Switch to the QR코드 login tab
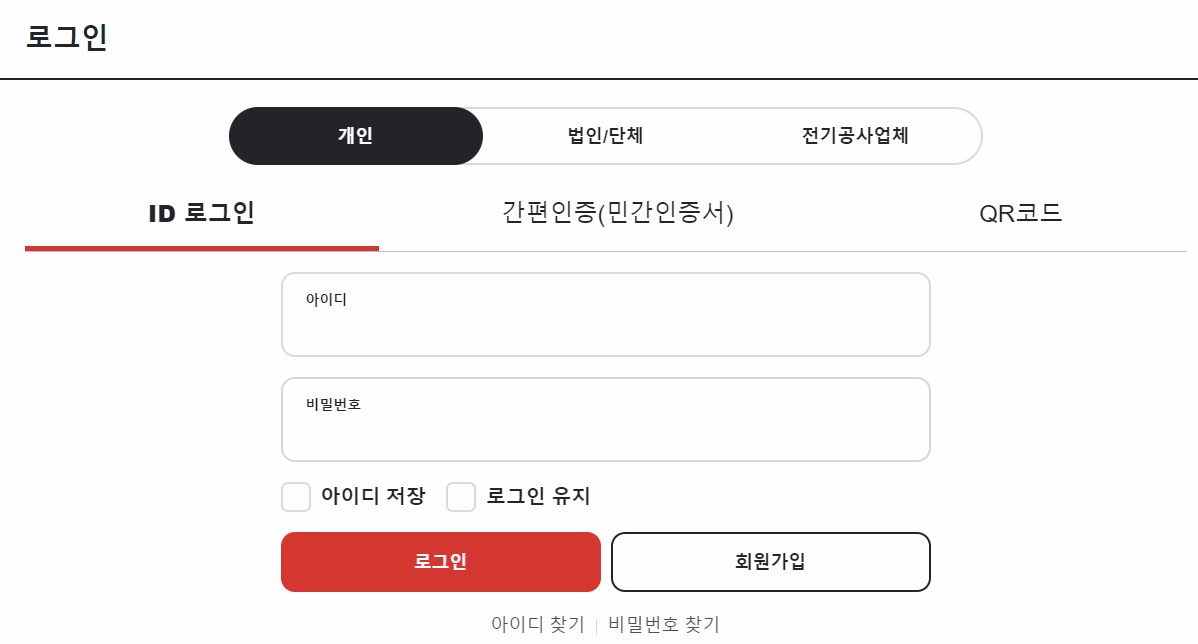 pos(1022,212)
